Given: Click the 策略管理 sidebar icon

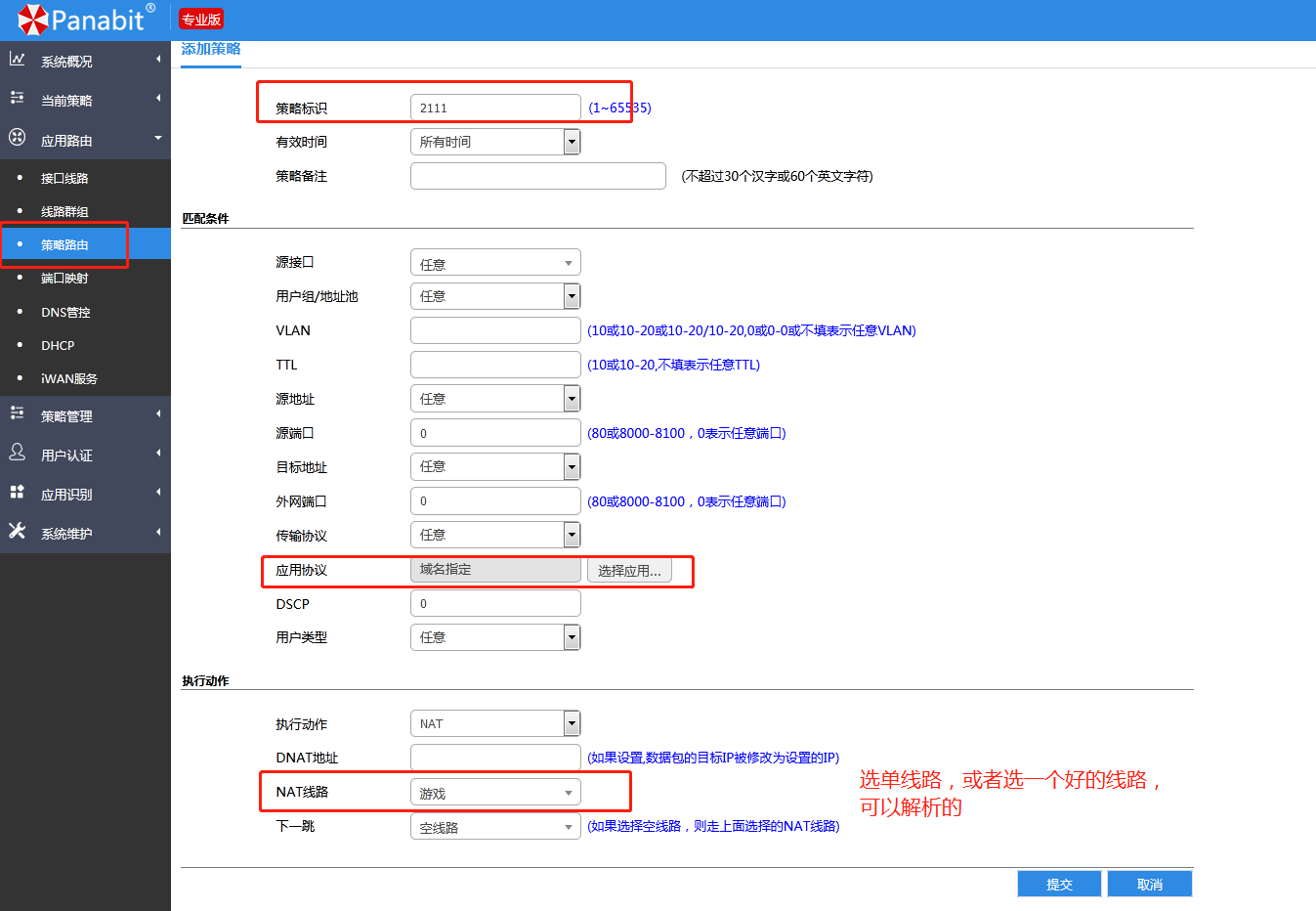Looking at the screenshot, I should (18, 414).
